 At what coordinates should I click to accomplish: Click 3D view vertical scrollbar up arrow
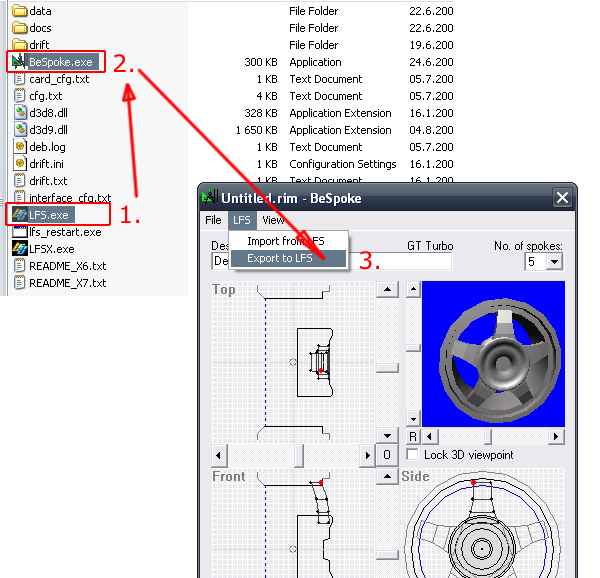413,289
